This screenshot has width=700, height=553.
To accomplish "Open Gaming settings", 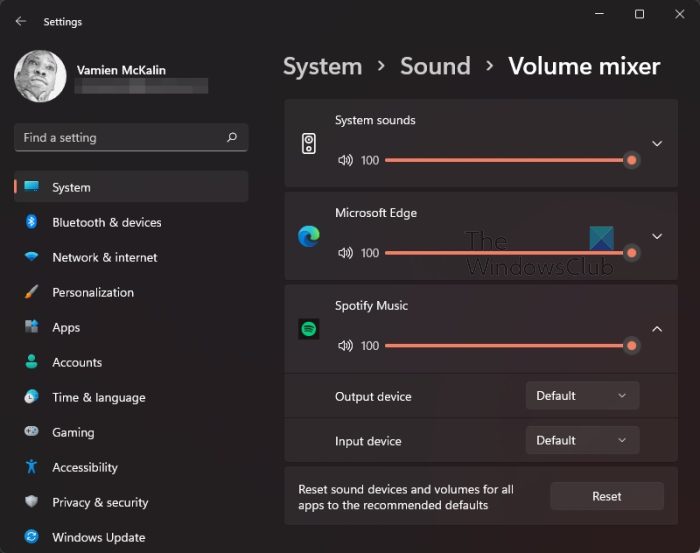I will pos(73,432).
